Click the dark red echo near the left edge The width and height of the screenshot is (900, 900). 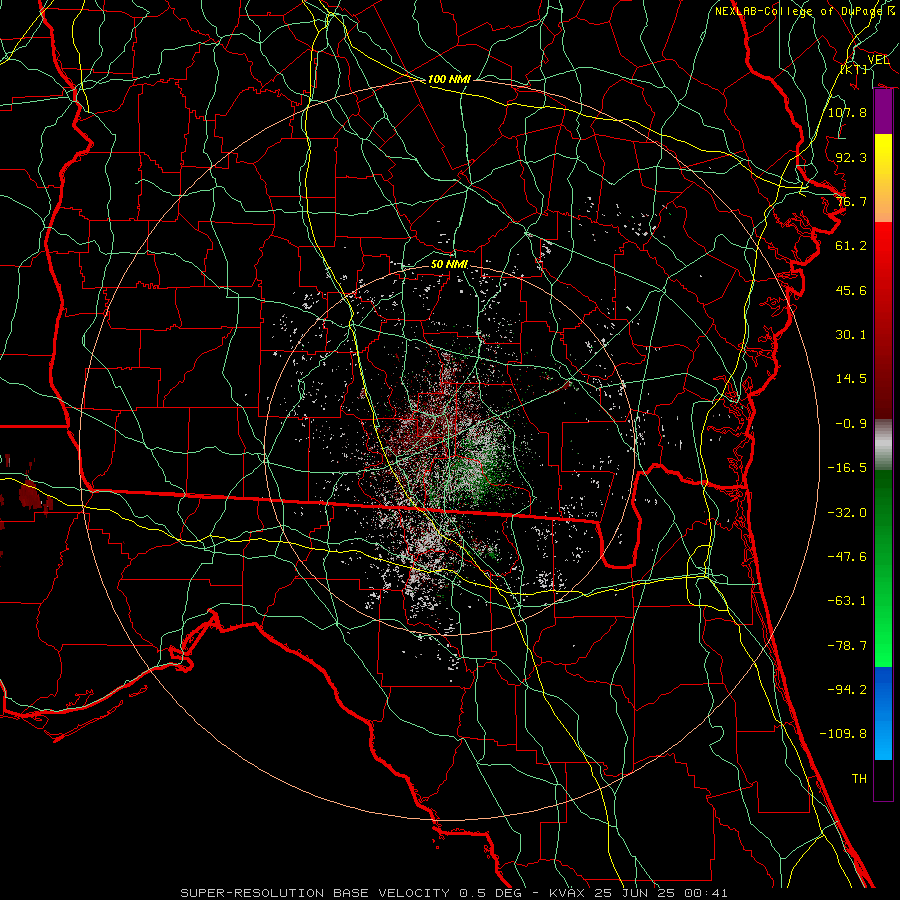[28, 494]
